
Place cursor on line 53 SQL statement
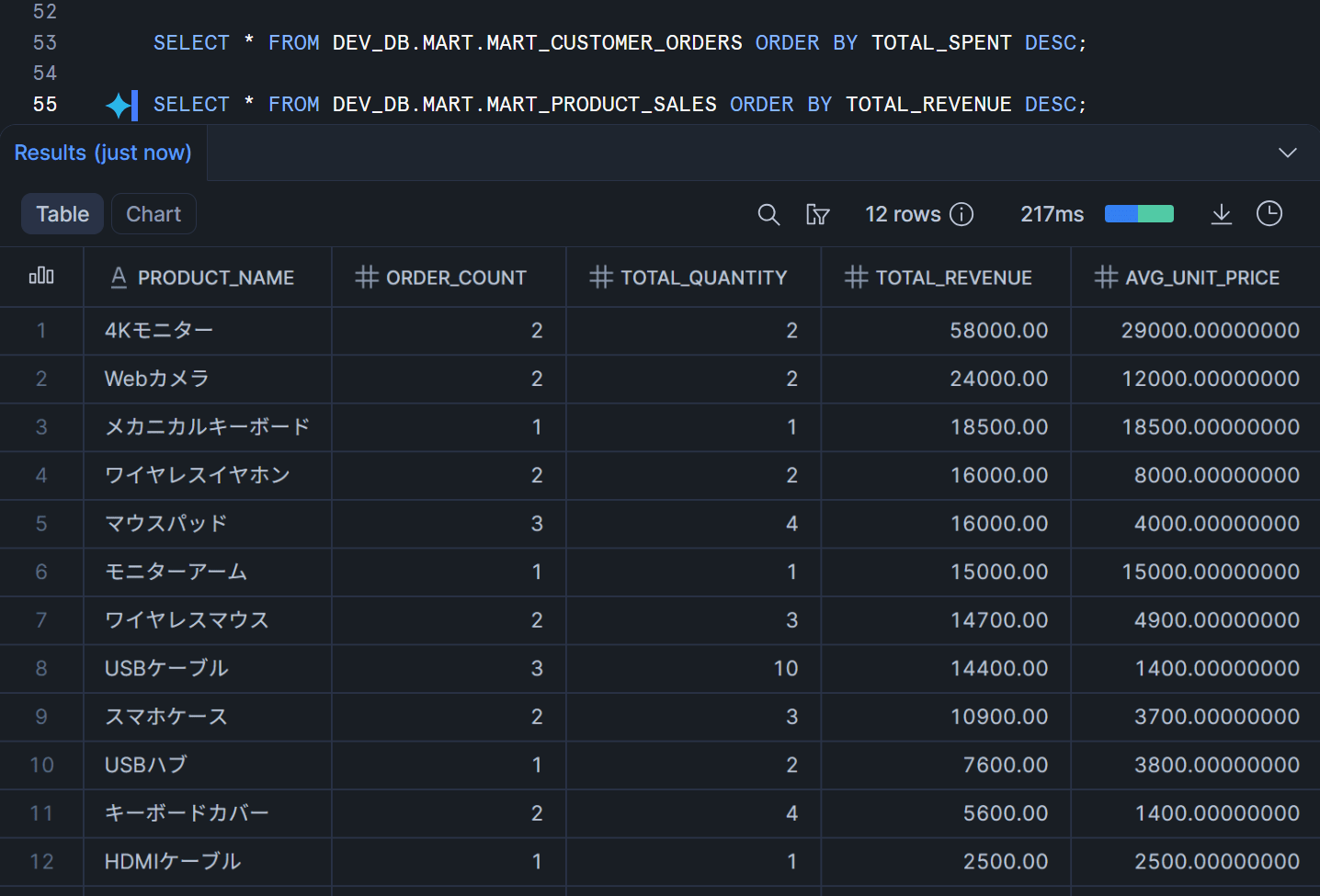[x=619, y=43]
